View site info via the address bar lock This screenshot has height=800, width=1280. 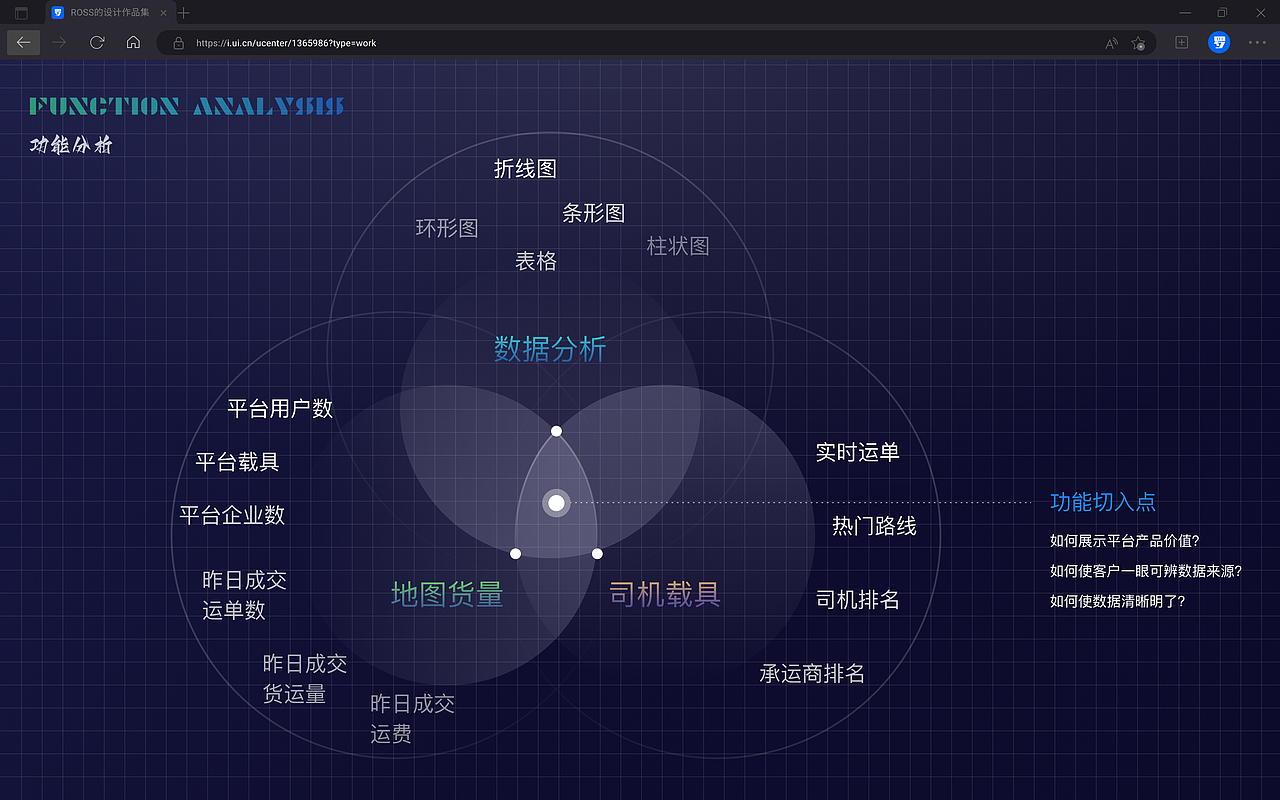[178, 43]
